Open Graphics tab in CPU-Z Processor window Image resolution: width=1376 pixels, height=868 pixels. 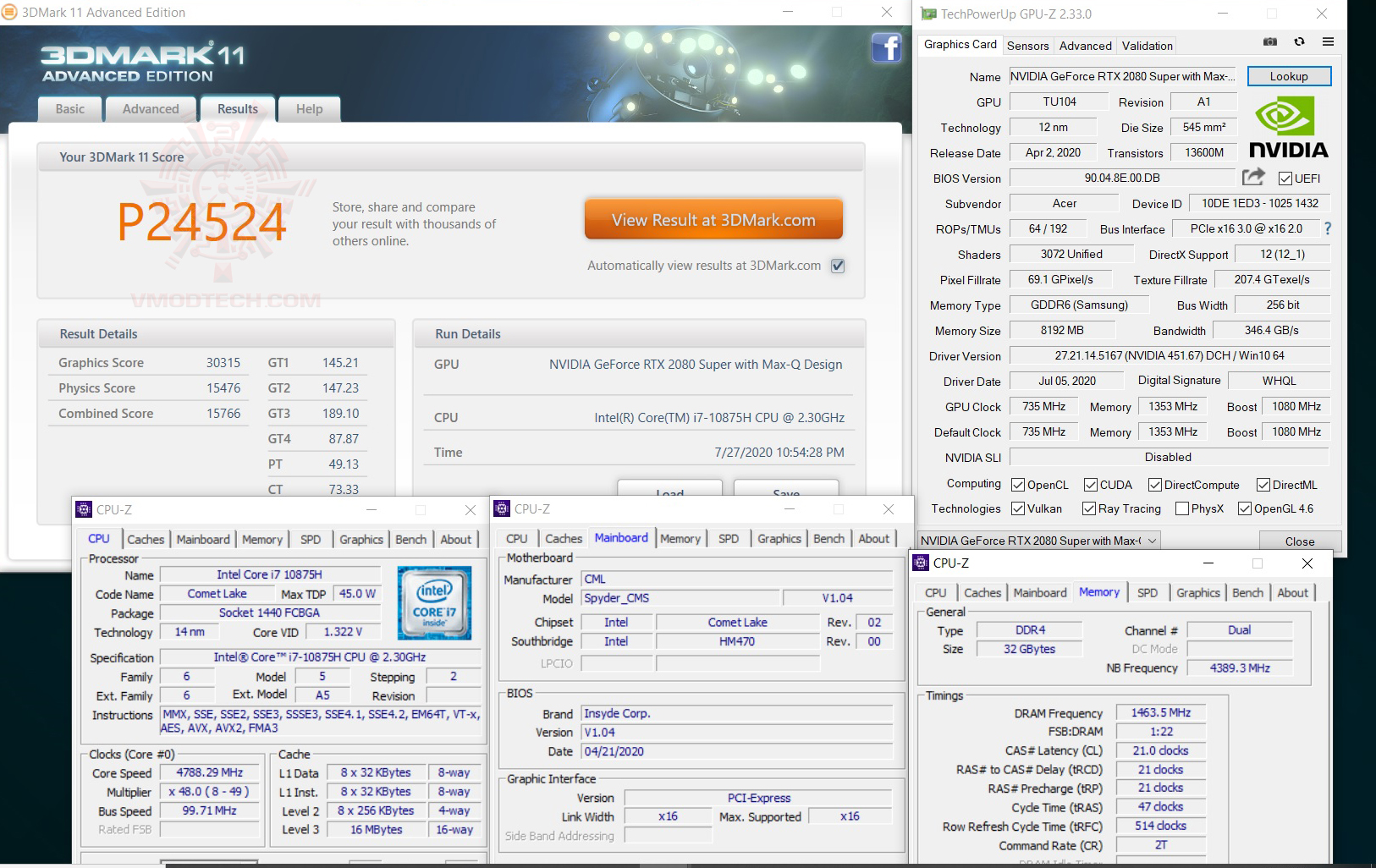[361, 540]
